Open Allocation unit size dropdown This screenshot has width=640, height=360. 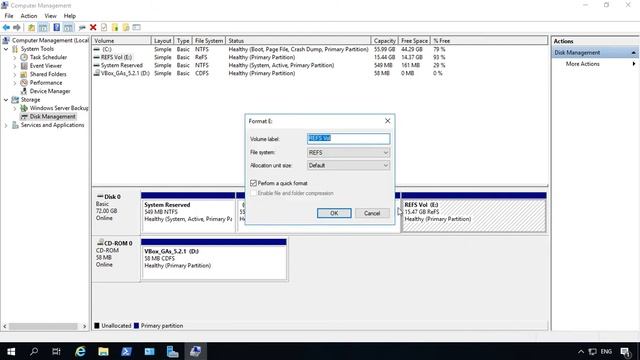348,165
